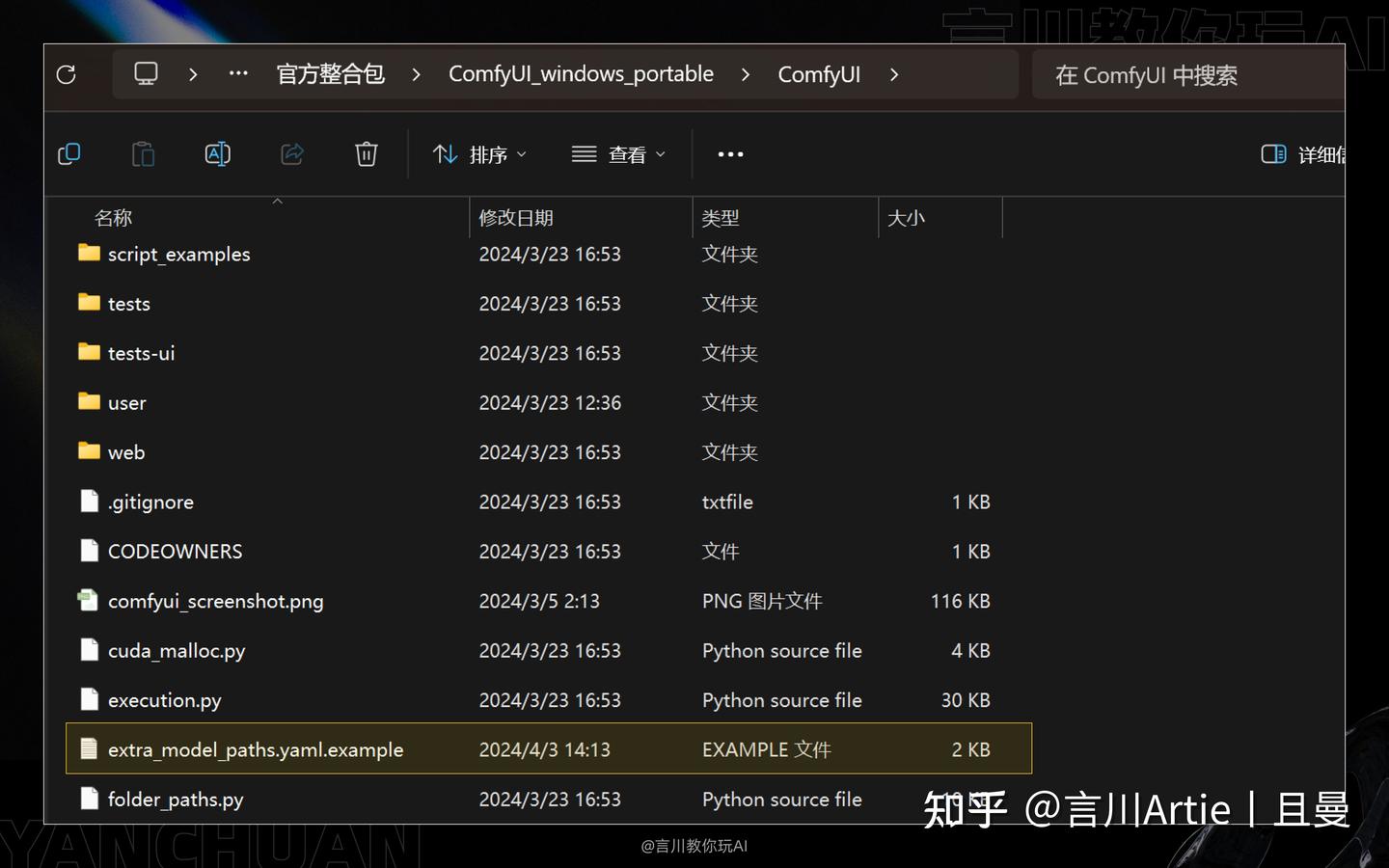Open the breadcrumb ellipsis overflow

click(238, 73)
